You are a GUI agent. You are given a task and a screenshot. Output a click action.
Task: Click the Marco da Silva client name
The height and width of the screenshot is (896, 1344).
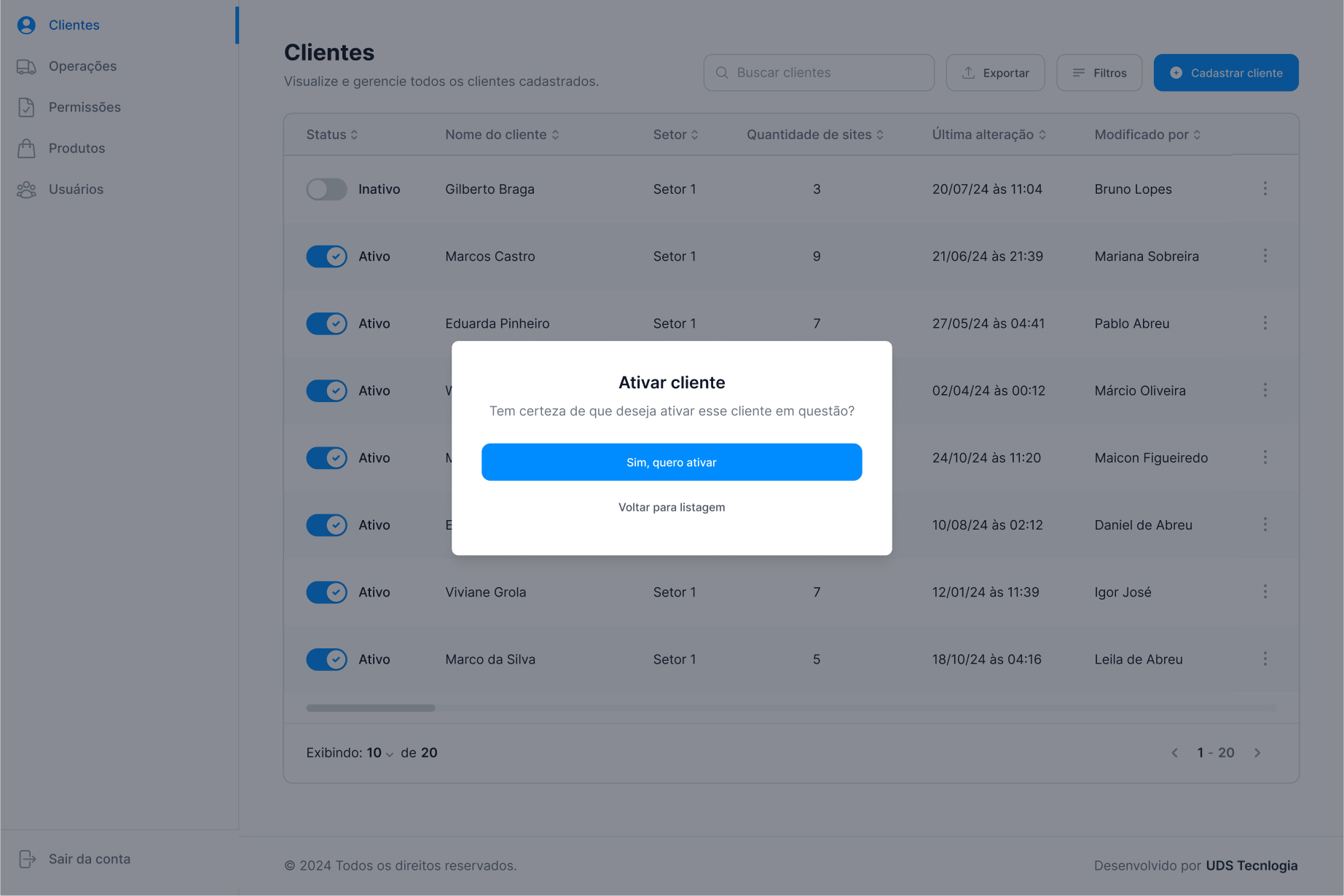tap(490, 659)
